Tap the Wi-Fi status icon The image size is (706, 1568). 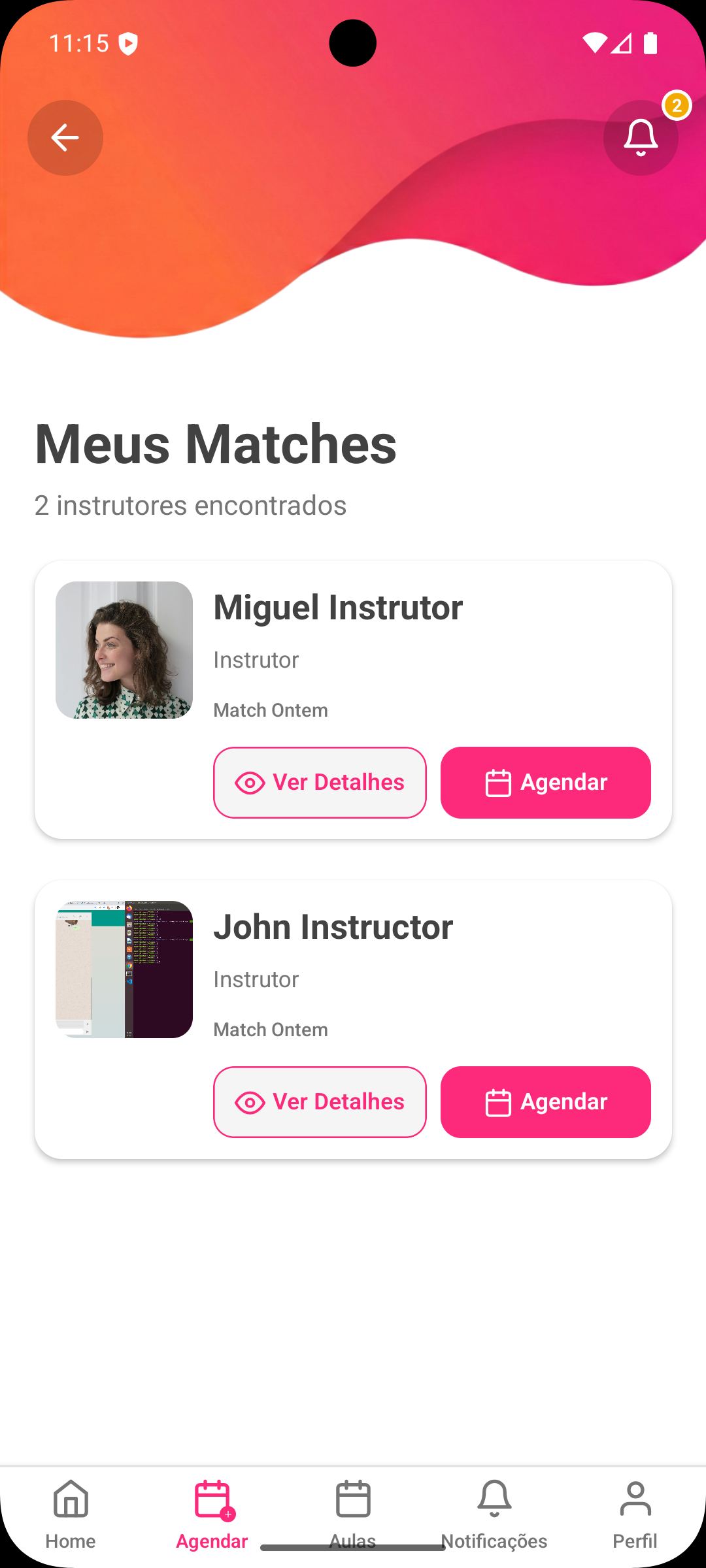pos(594,43)
